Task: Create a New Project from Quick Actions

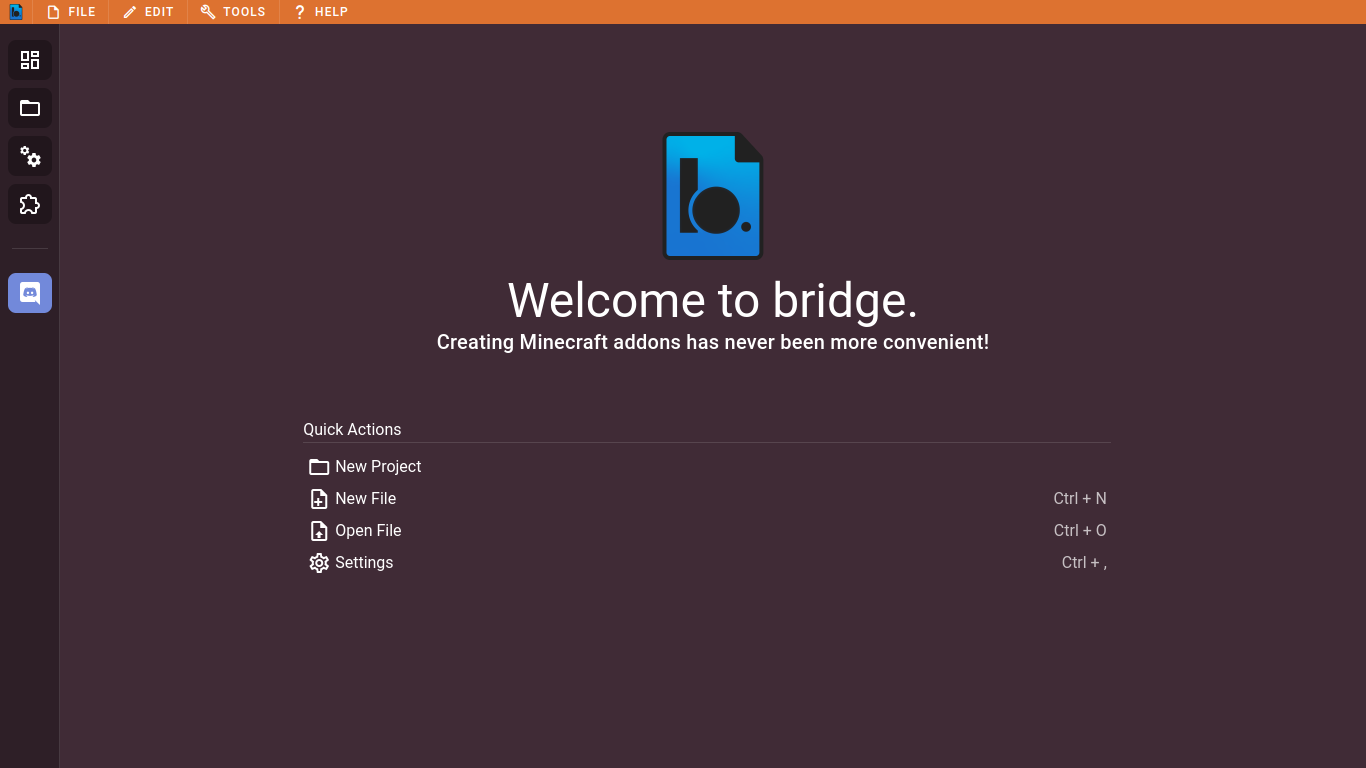Action: point(707,467)
